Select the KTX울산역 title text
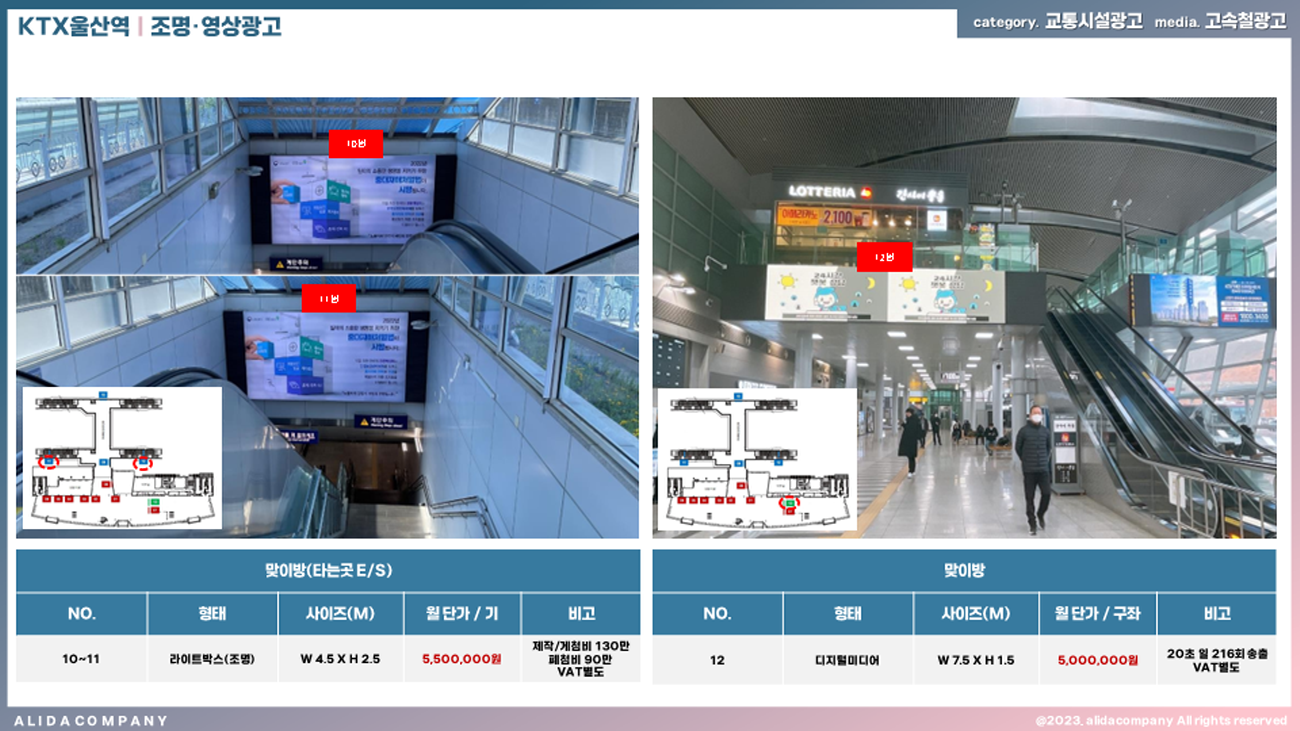 pyautogui.click(x=73, y=26)
